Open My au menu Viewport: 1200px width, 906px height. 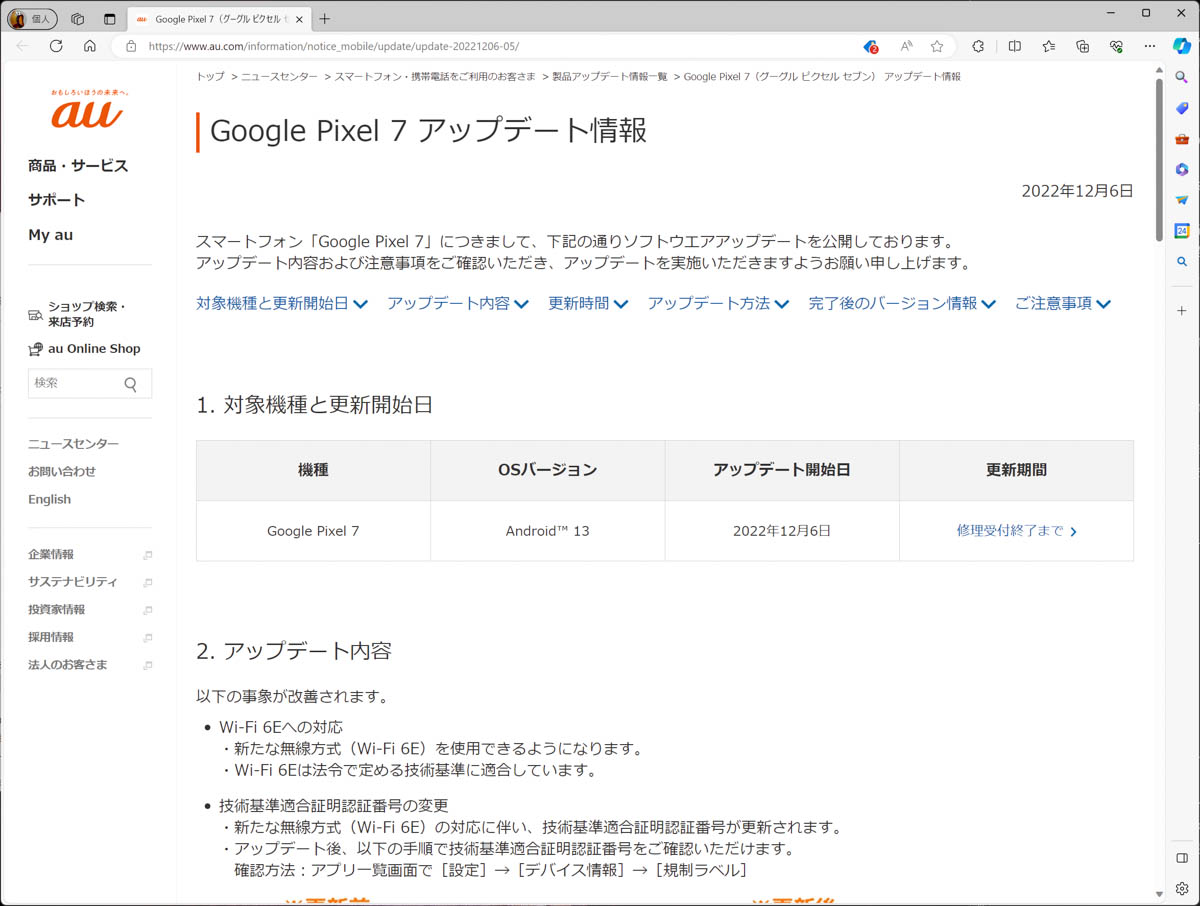pos(50,235)
